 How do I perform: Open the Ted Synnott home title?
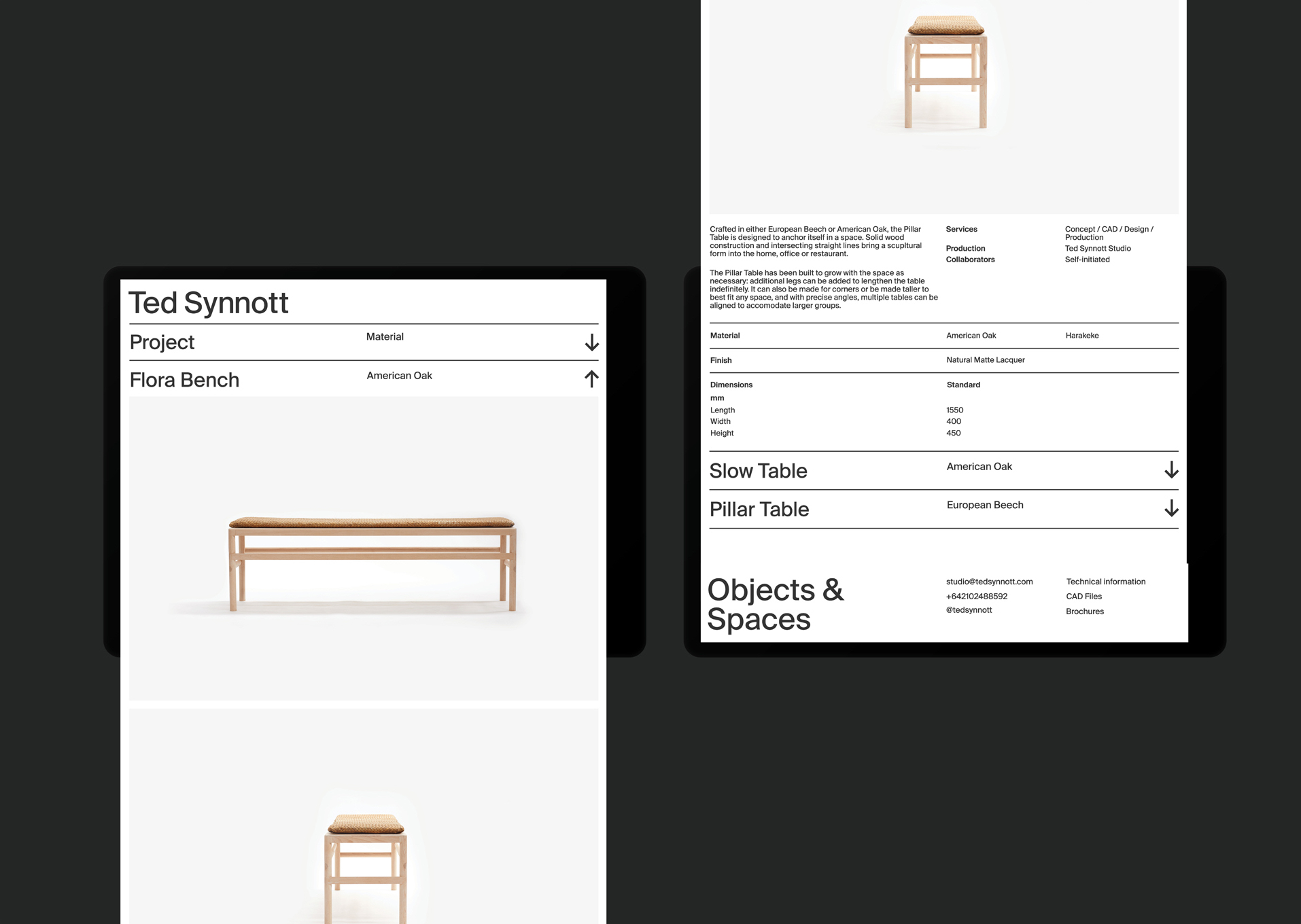click(209, 303)
